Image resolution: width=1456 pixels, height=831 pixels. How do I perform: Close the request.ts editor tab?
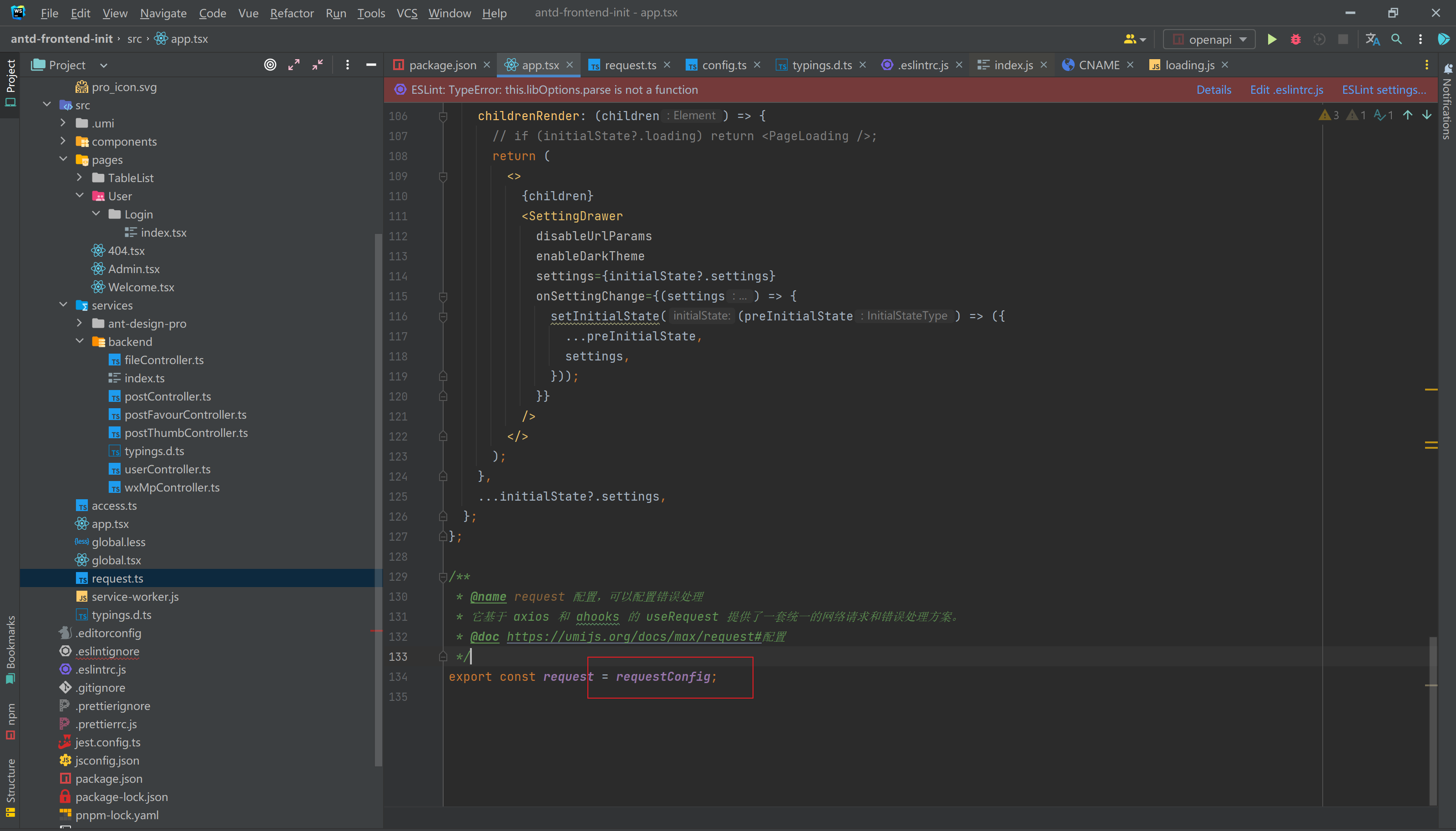point(667,65)
